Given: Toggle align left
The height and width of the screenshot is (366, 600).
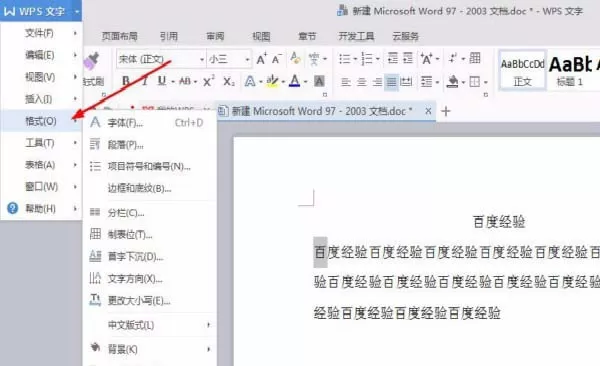Looking at the screenshot, I should [x=346, y=82].
